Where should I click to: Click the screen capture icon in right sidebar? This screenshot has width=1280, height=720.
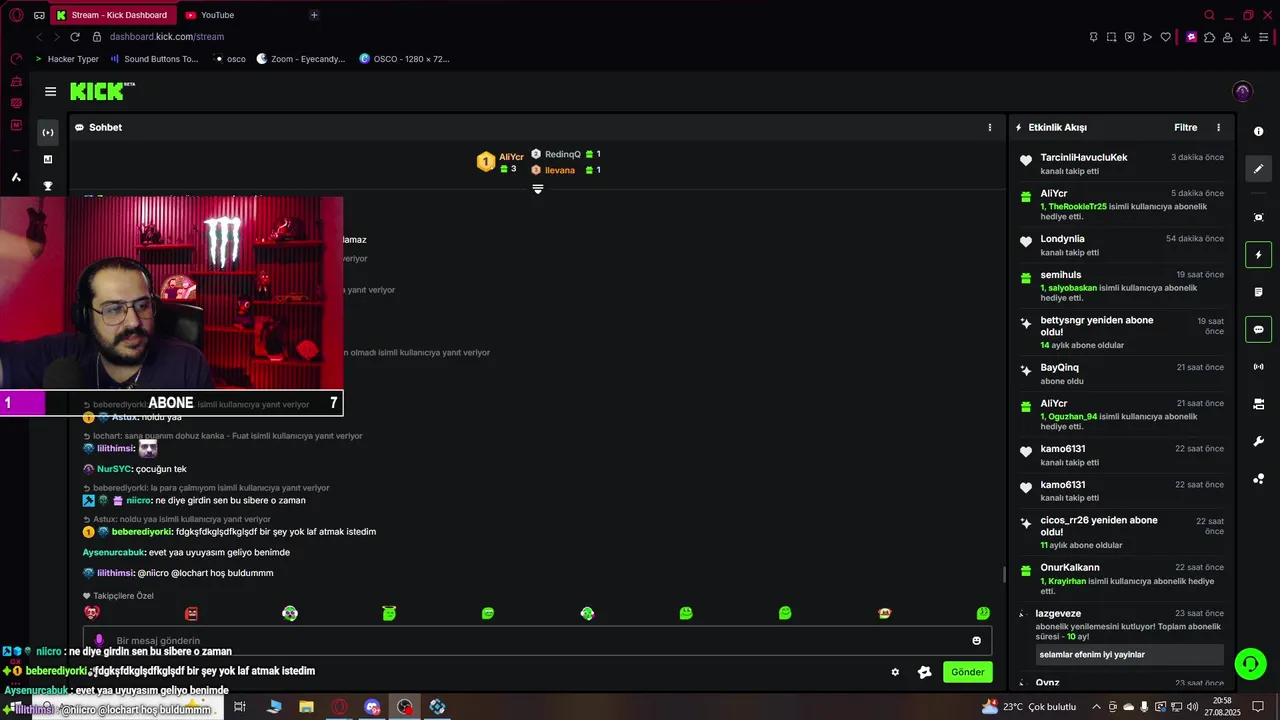pos(1258,217)
